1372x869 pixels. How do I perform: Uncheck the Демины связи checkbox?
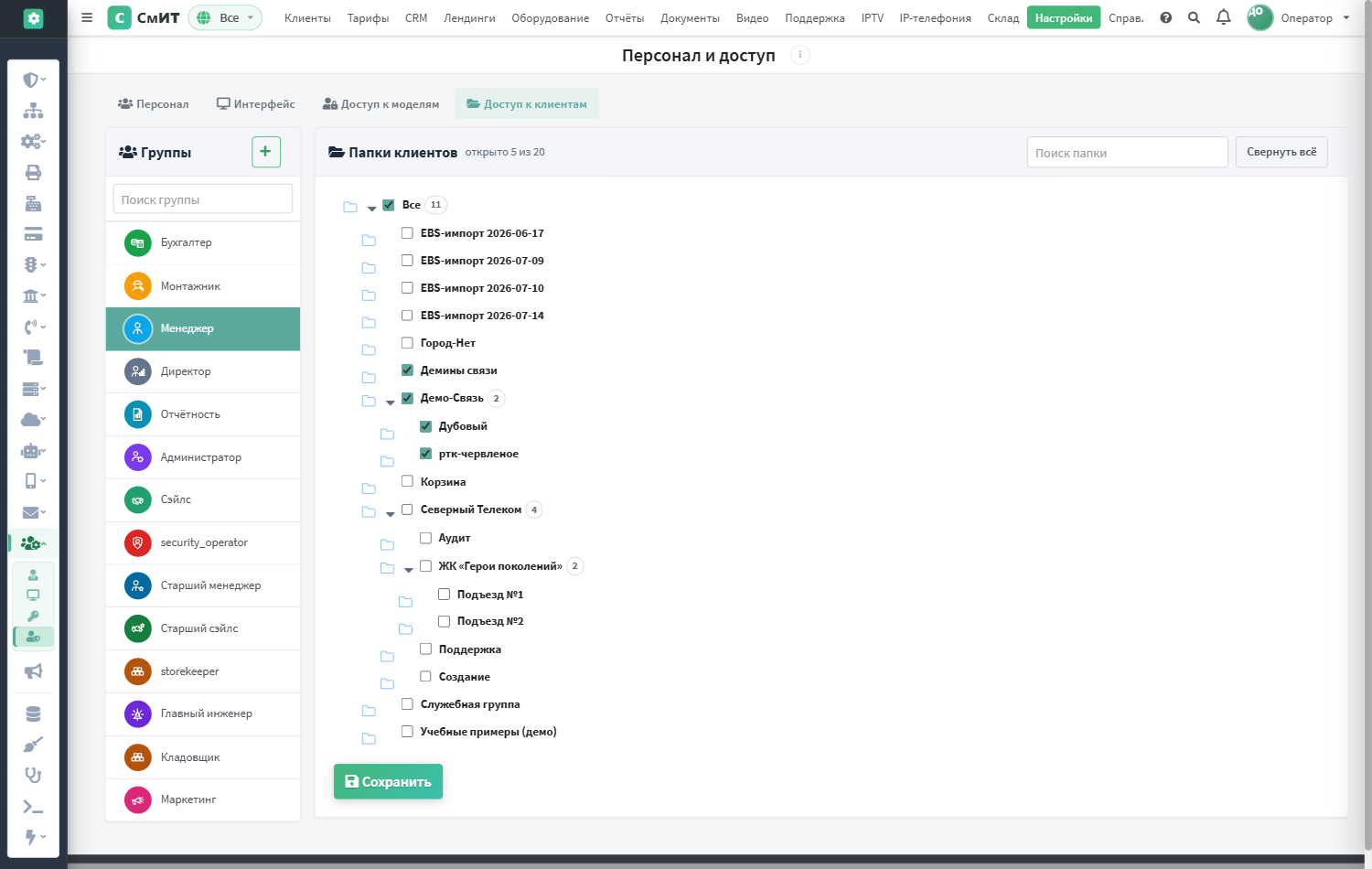coord(407,370)
